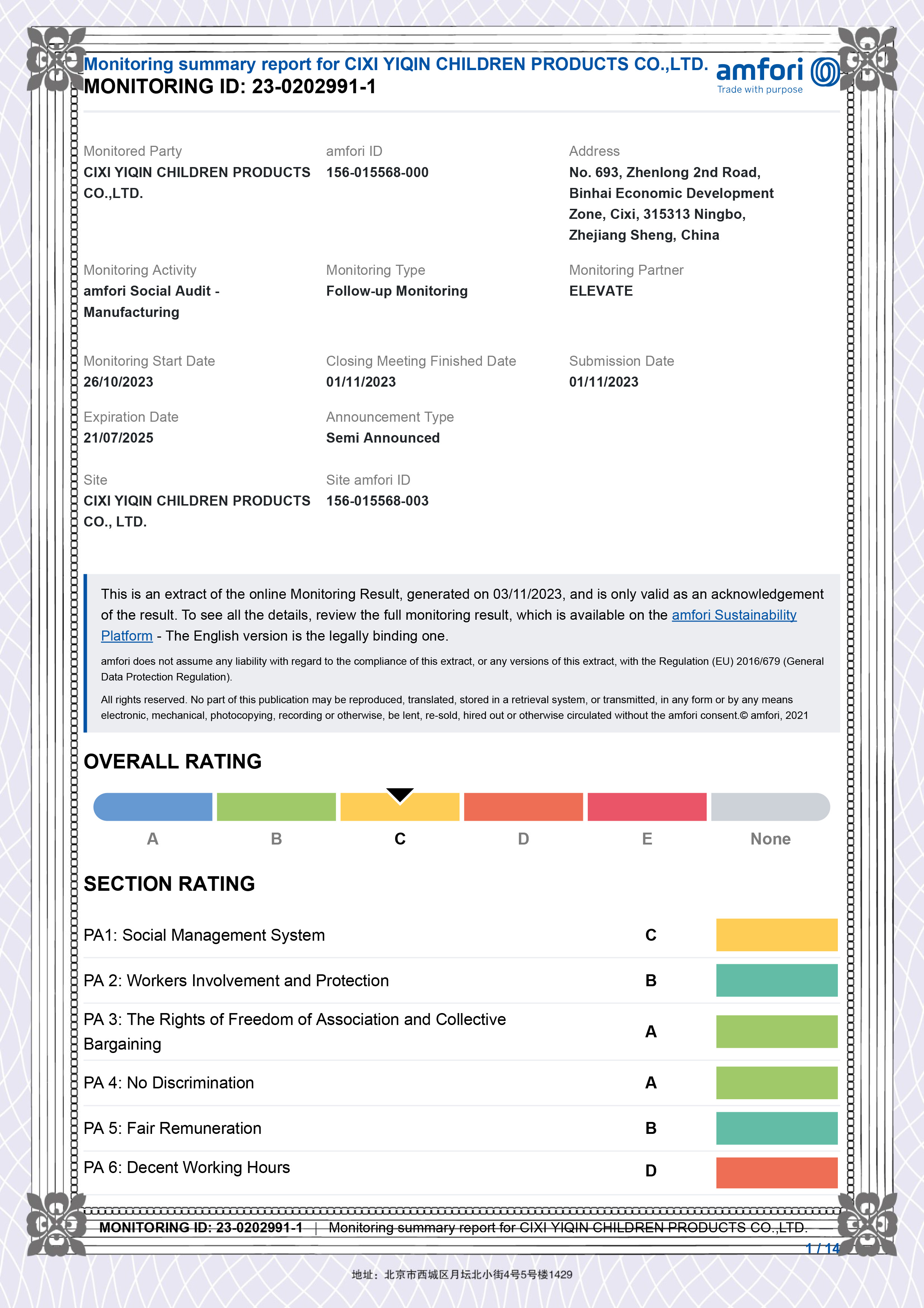Click 'Zhejiang Sheng, China' address line

pyautogui.click(x=644, y=235)
